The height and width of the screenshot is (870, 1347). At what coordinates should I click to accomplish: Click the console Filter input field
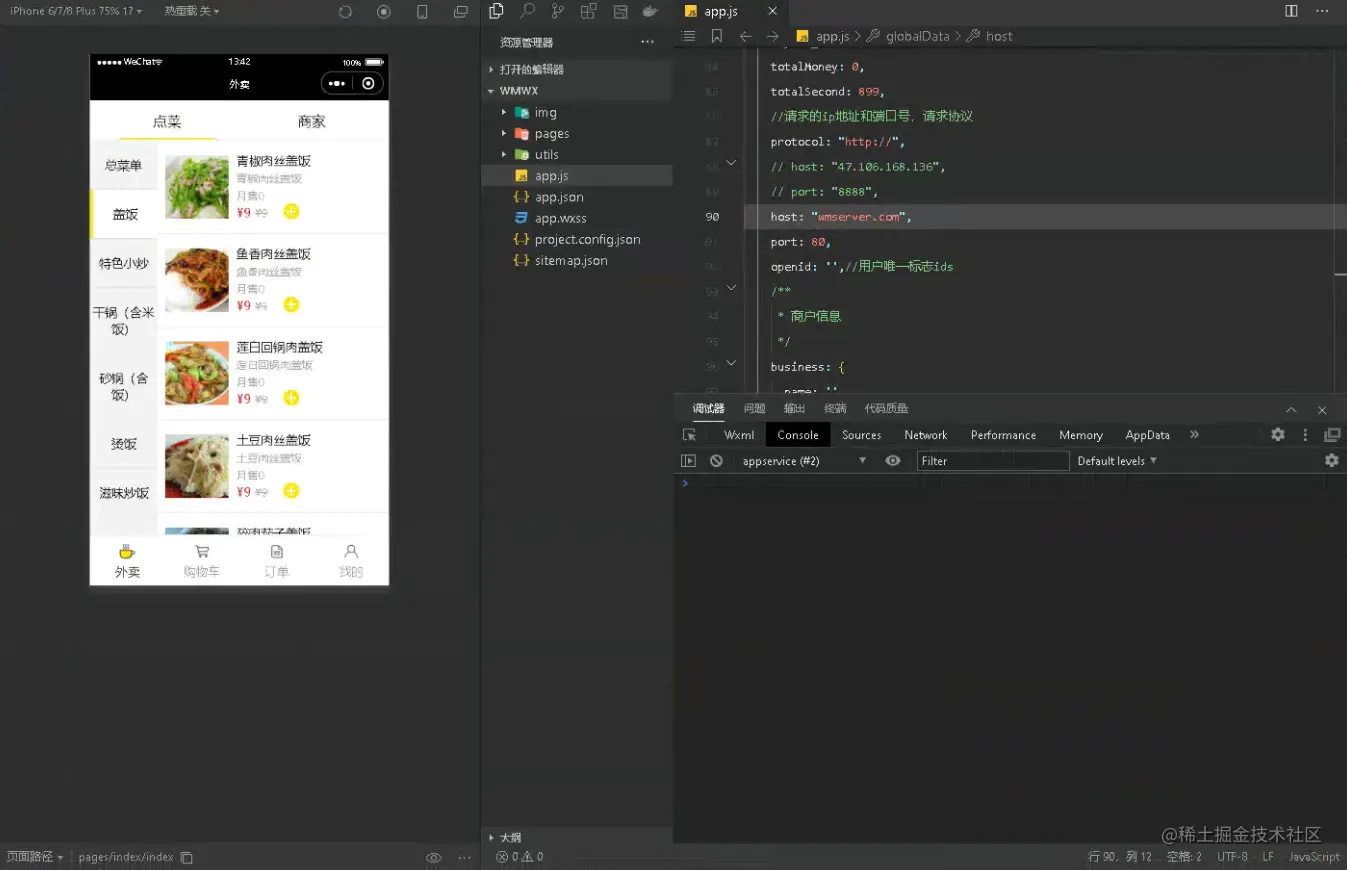pos(993,461)
